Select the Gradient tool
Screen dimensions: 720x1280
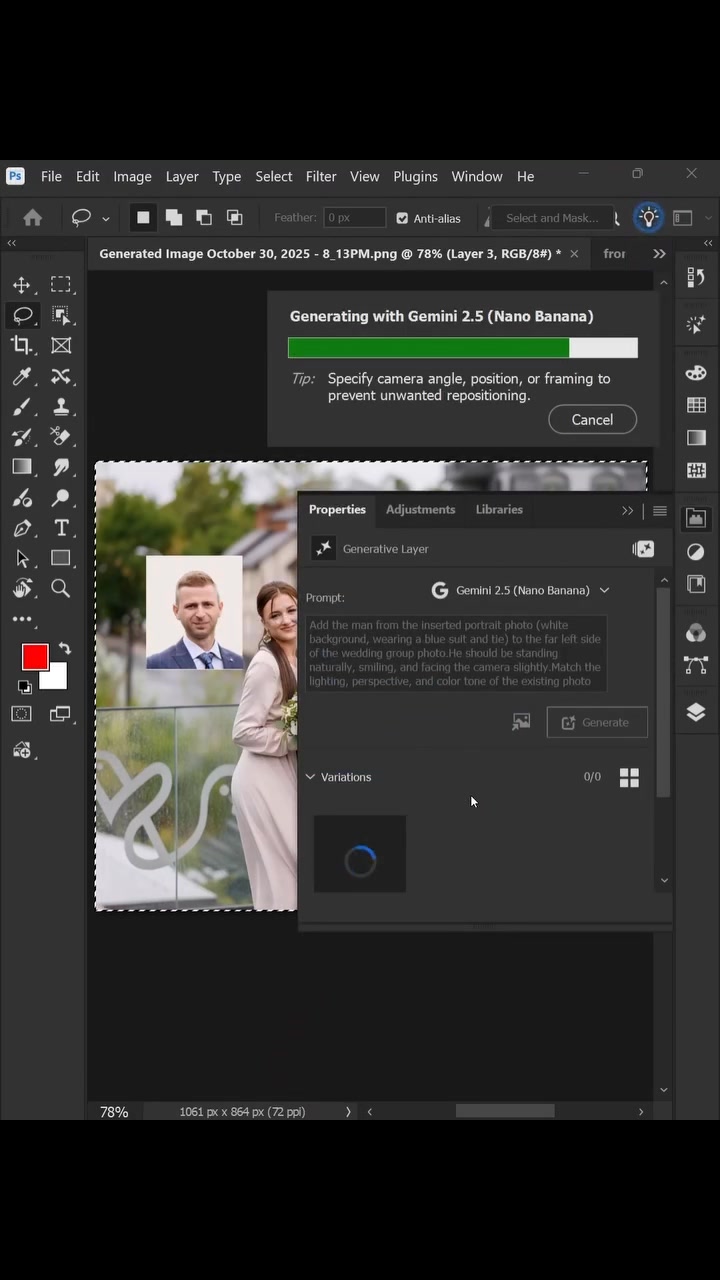click(21, 467)
